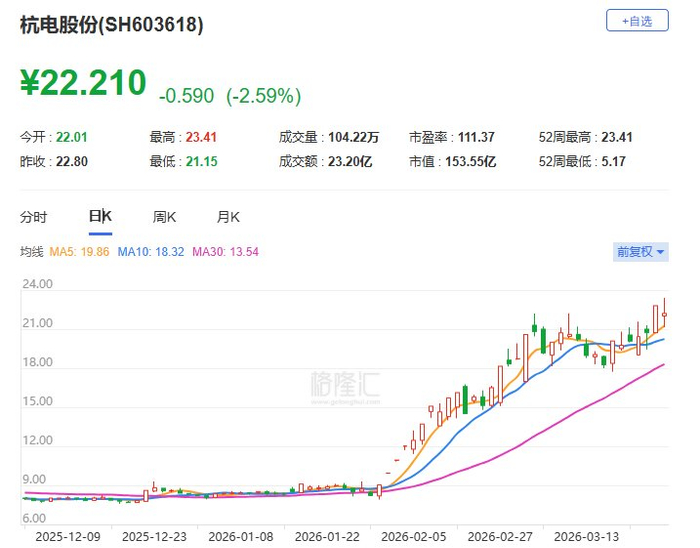Screen dimensions: 700x548
Task: Click the 2026-02-27 date axis label
Action: pyautogui.click(x=500, y=536)
